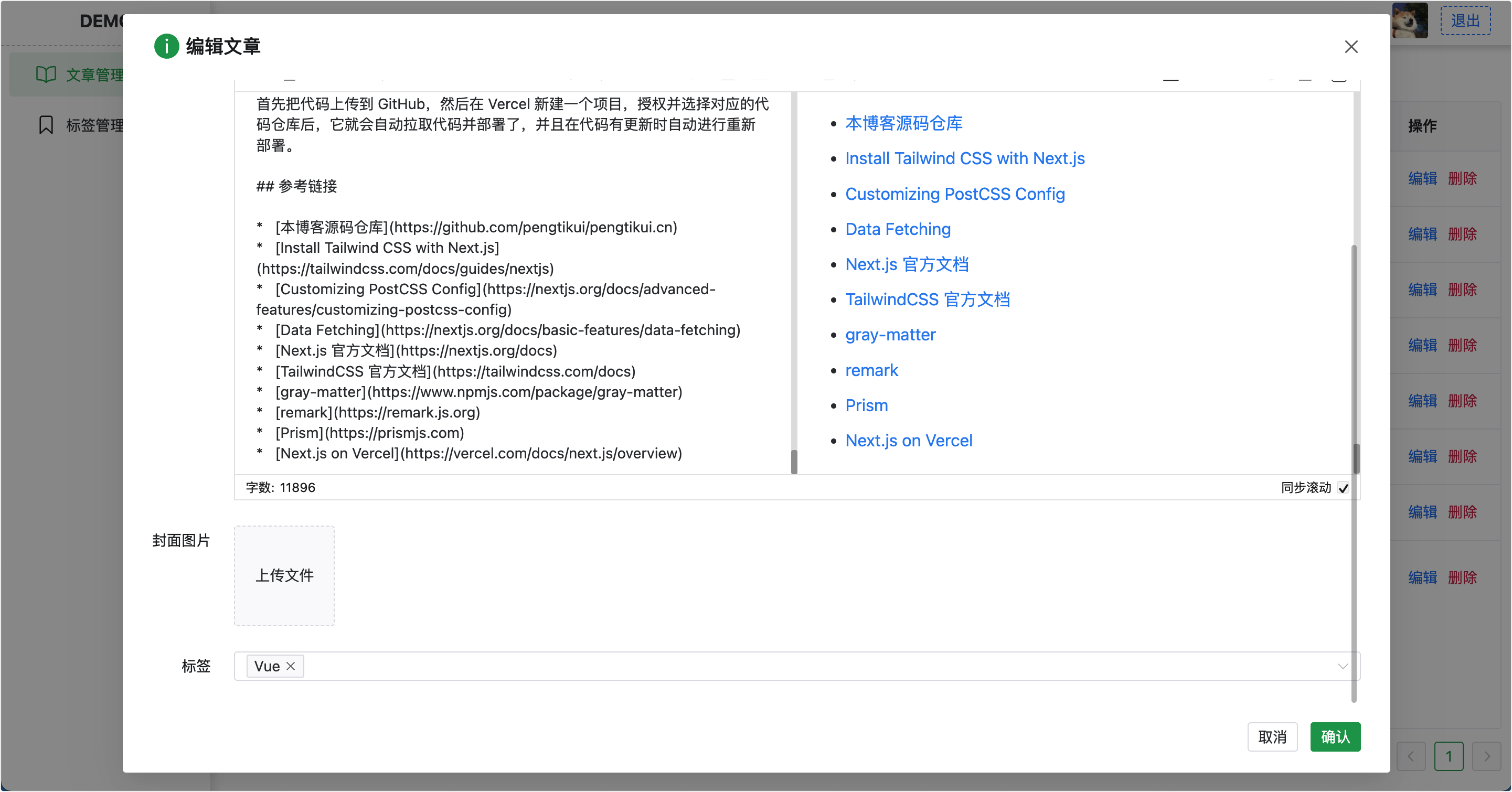Click the user avatar image
Screen dimensions: 1512x792
[x=1409, y=21]
